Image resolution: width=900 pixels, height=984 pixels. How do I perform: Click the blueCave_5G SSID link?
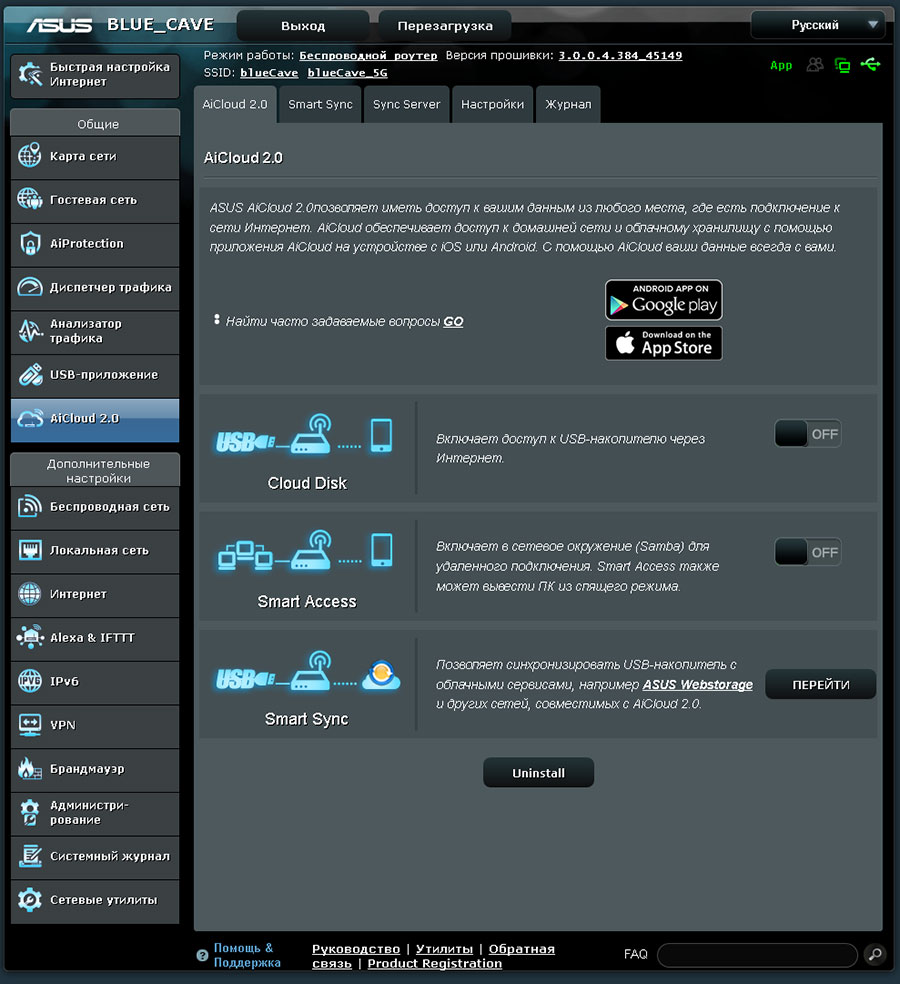point(347,73)
